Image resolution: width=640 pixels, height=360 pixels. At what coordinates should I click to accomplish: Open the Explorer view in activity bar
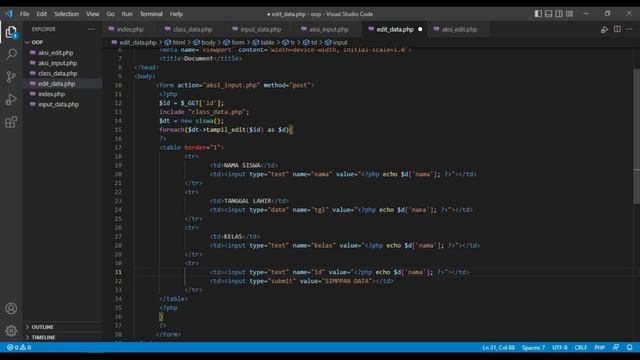click(x=11, y=32)
